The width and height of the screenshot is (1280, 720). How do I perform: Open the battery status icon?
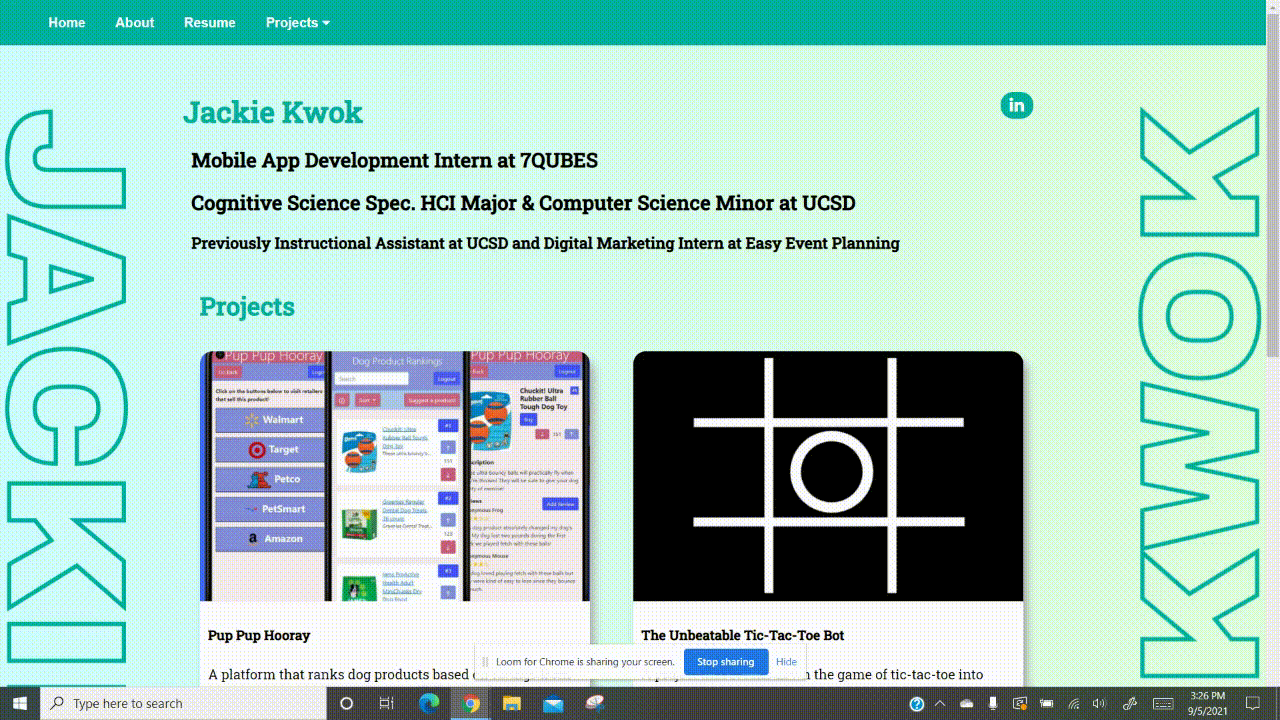(1045, 704)
